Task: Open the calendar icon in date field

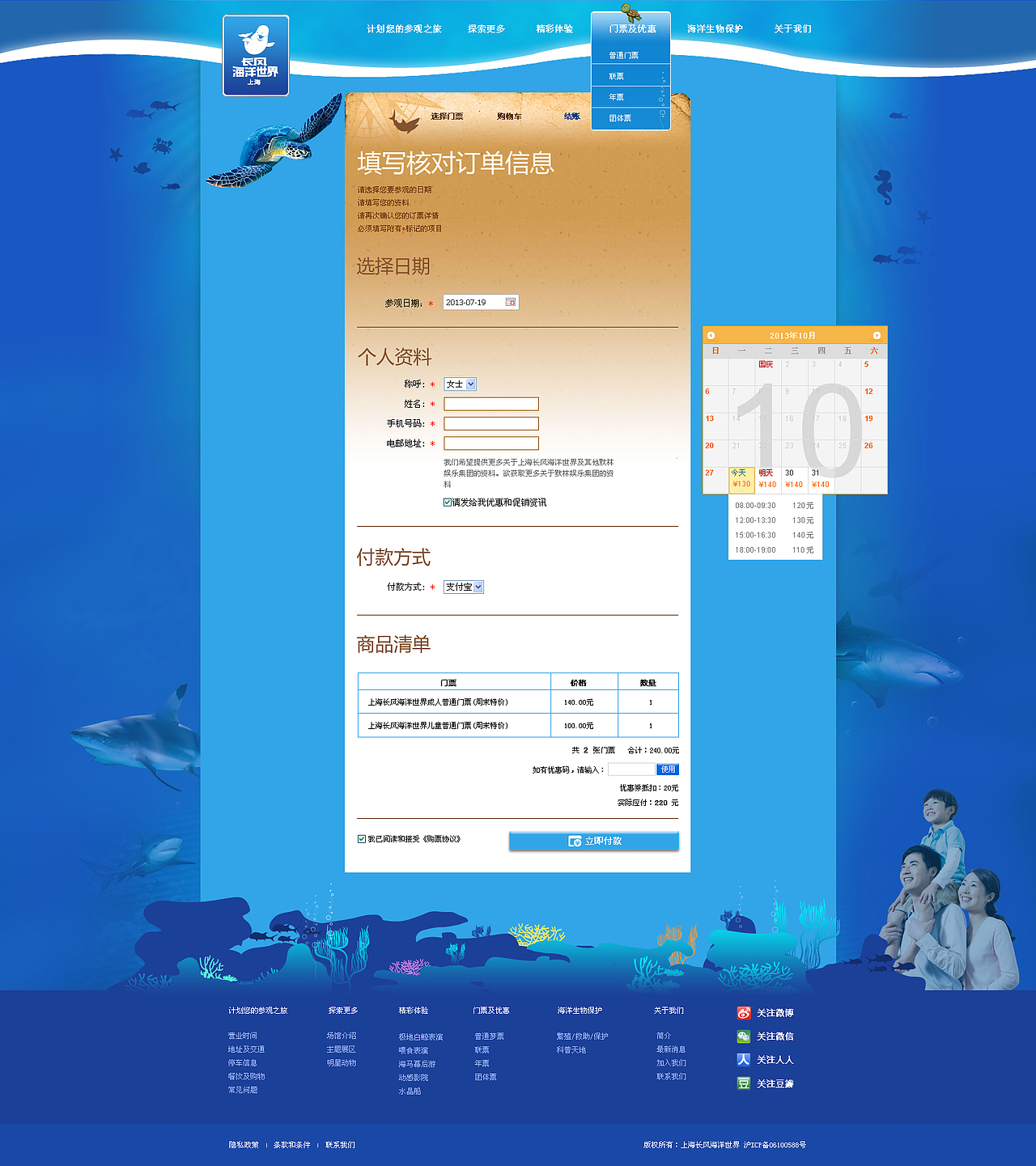Action: 511,302
